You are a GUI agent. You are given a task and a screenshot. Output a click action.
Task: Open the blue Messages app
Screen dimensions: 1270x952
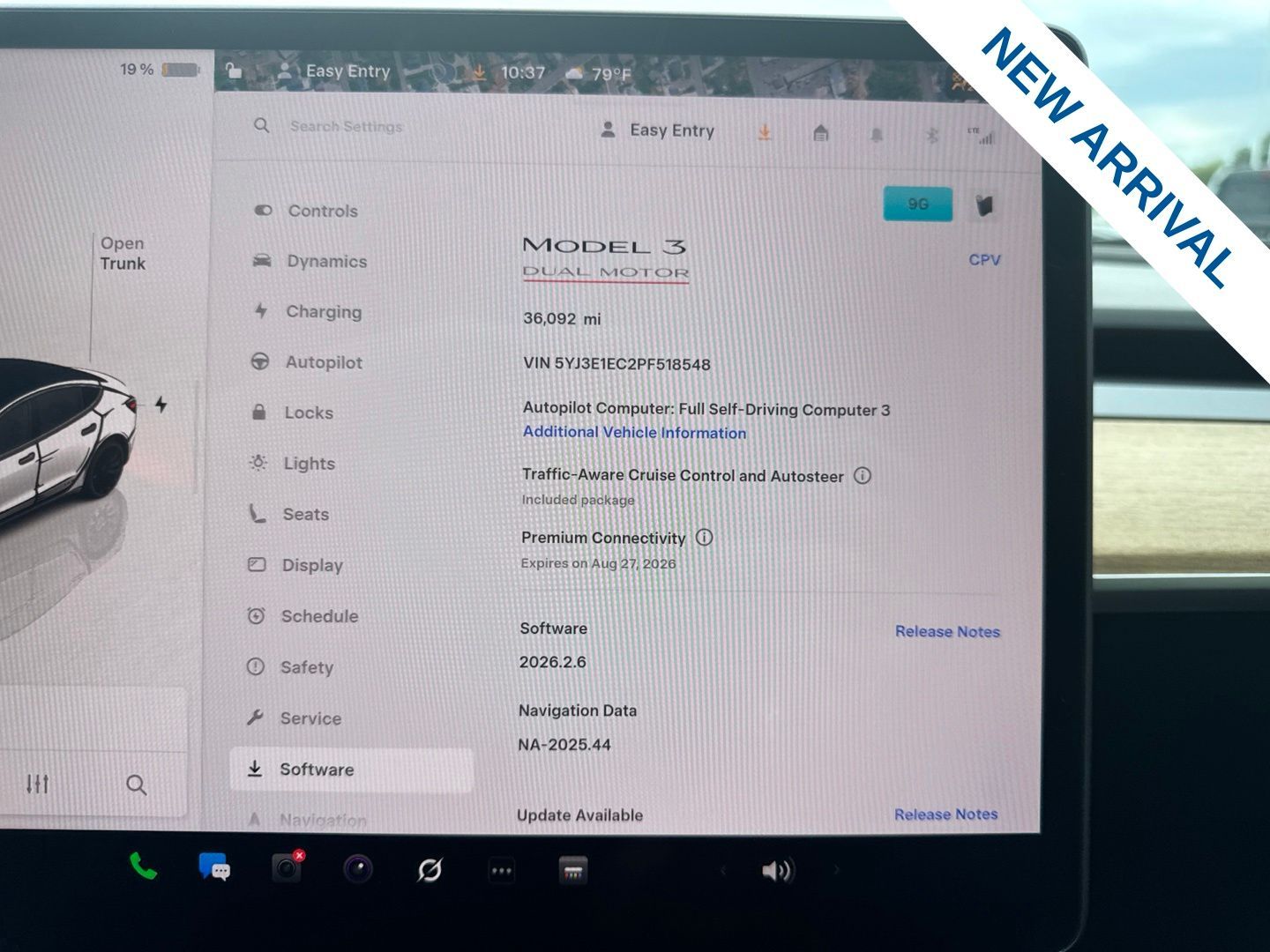(x=214, y=867)
